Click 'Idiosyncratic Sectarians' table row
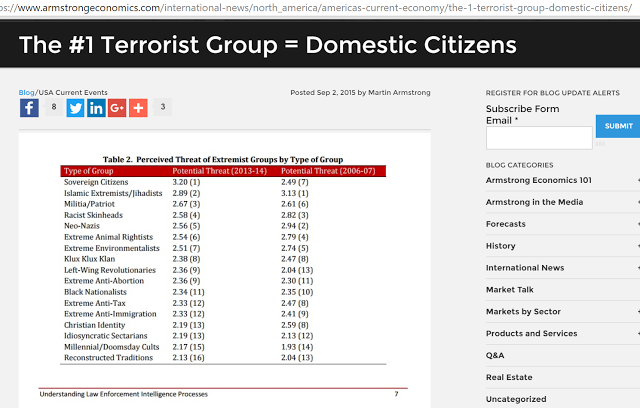Screen dimensions: 640x408 pos(223,336)
